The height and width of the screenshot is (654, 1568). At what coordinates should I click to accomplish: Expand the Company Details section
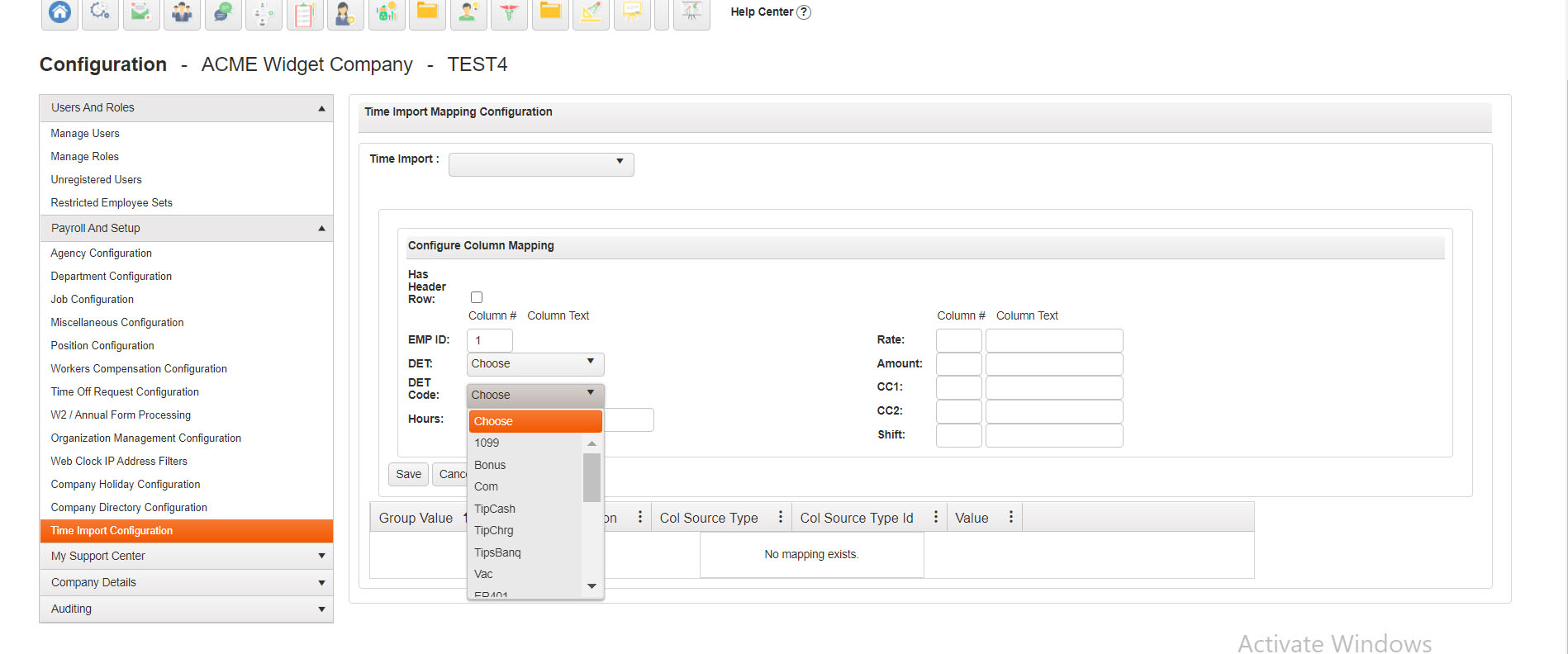click(186, 583)
